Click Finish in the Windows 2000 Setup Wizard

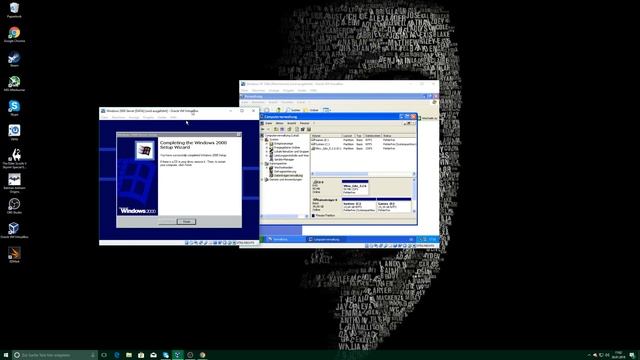click(x=186, y=221)
